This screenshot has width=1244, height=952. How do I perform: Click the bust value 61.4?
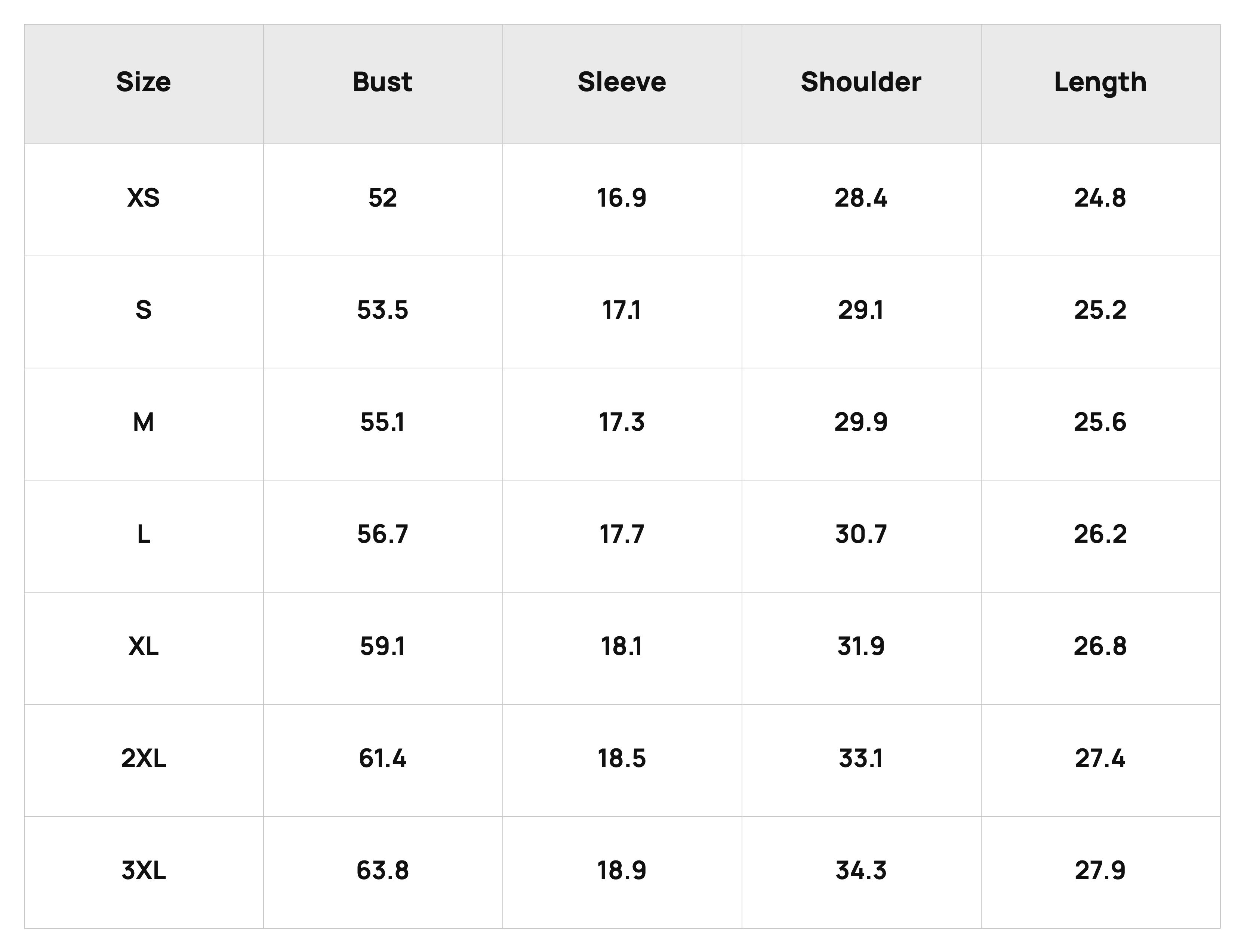coord(382,759)
